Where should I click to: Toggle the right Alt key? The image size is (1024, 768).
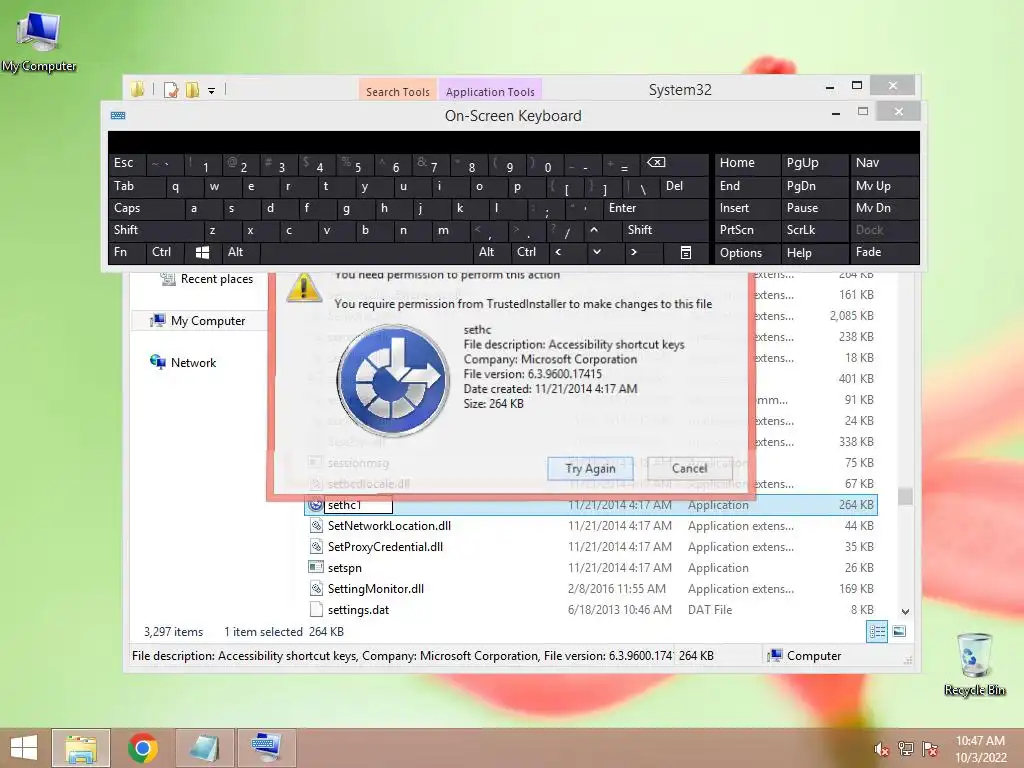pos(492,252)
